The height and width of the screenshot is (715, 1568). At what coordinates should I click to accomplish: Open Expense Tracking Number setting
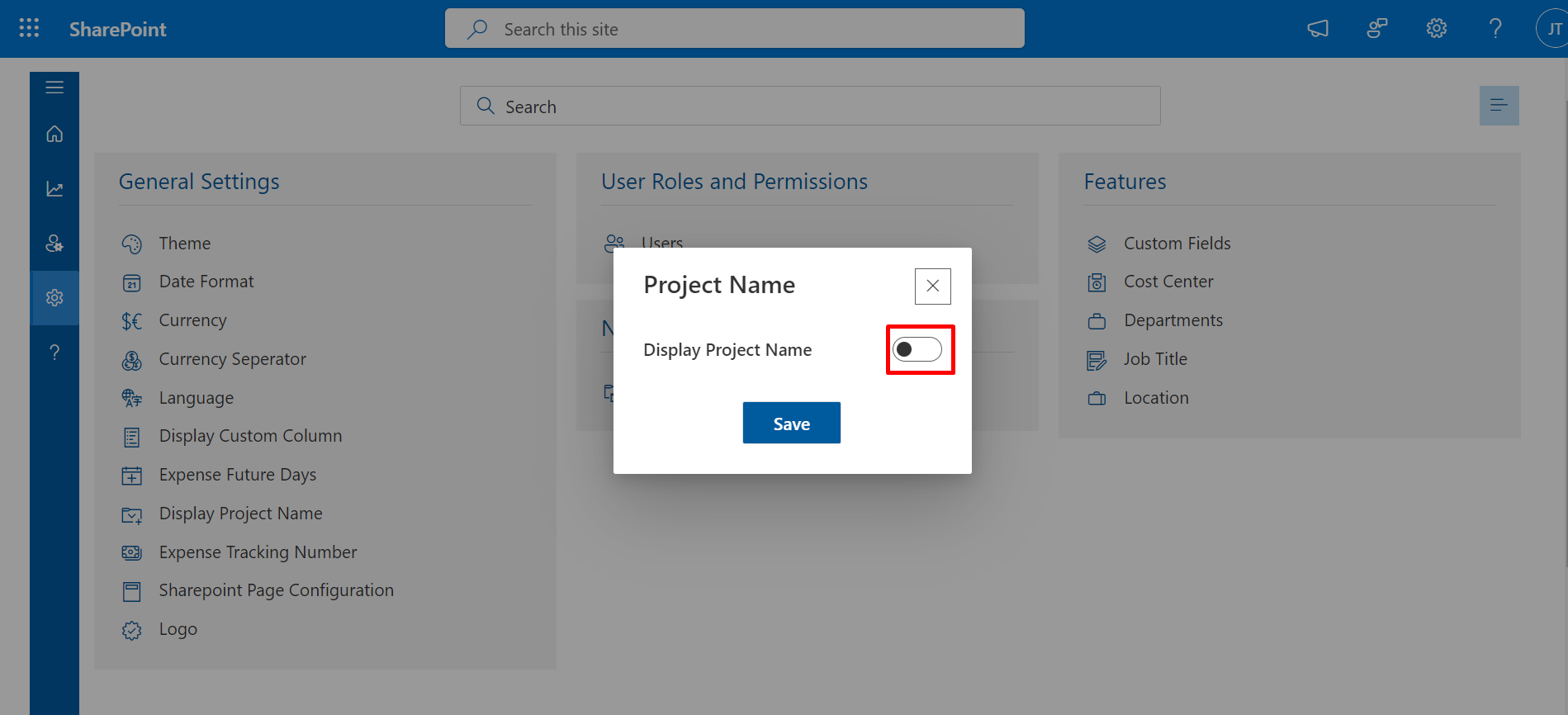pos(258,552)
